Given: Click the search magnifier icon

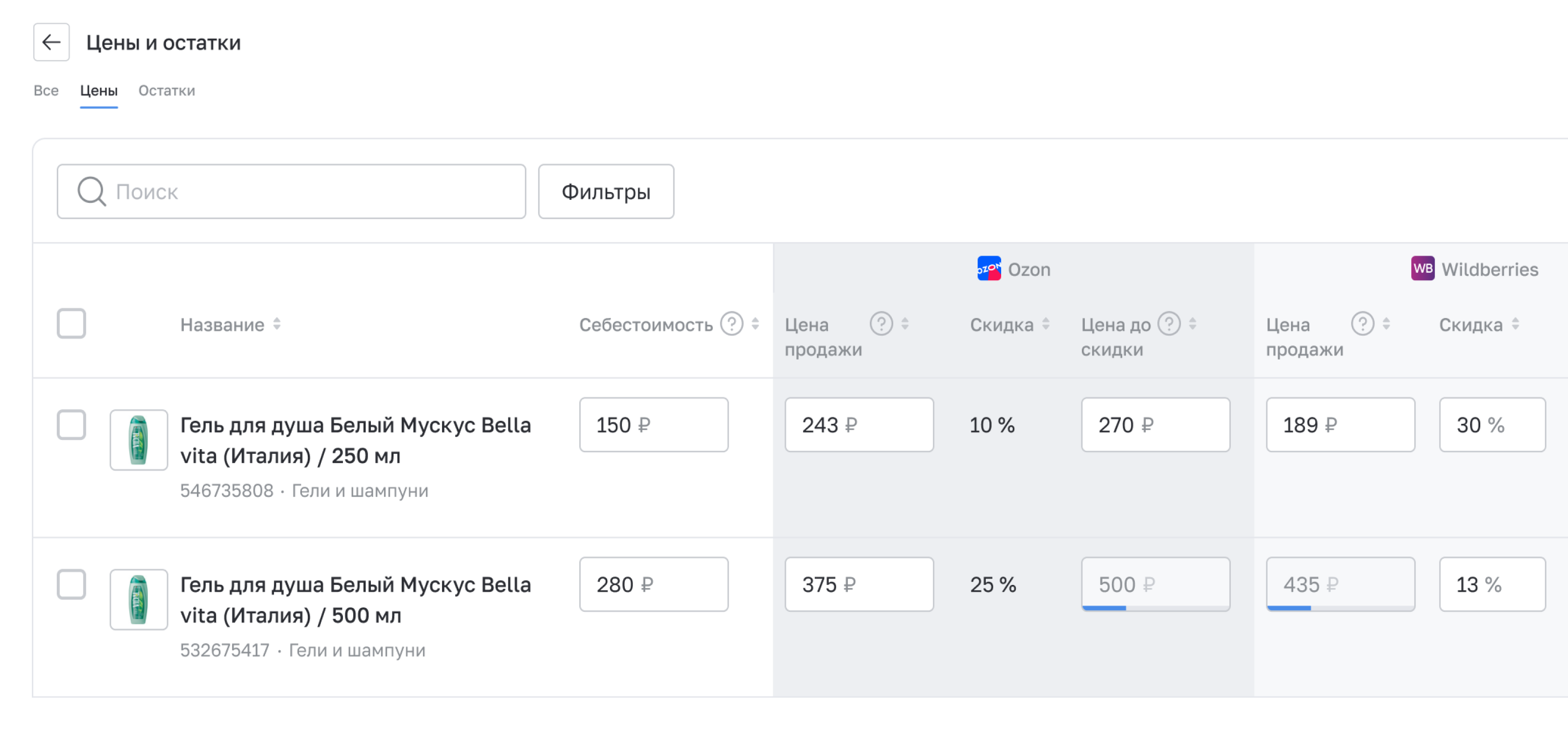Looking at the screenshot, I should [91, 191].
